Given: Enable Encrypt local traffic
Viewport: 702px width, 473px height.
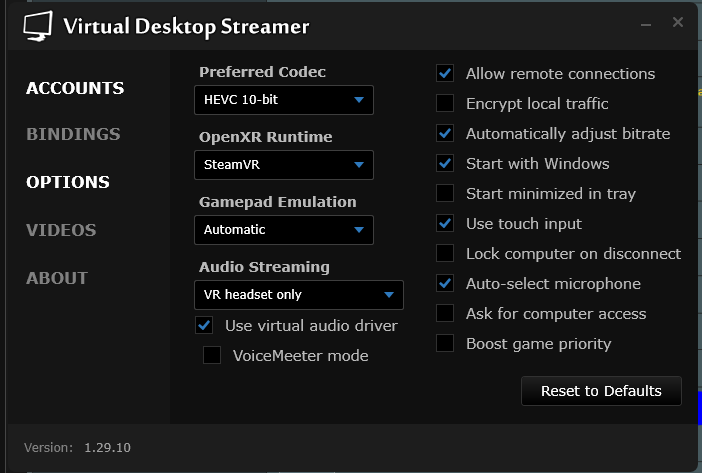Looking at the screenshot, I should coord(445,103).
